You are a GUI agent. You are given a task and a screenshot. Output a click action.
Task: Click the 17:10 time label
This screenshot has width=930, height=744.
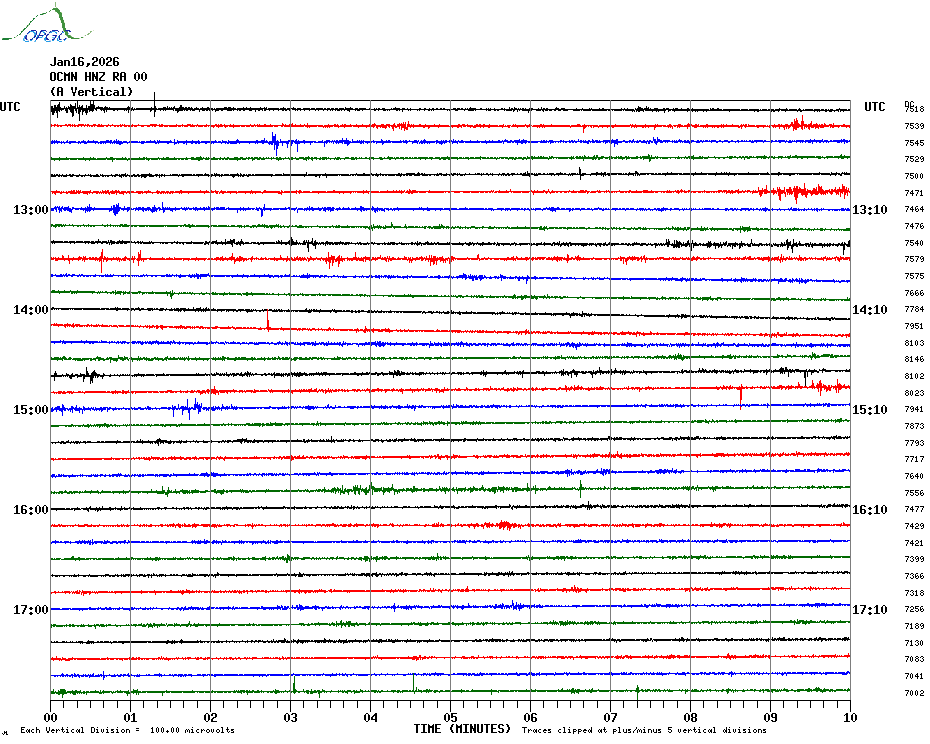pyautogui.click(x=870, y=609)
